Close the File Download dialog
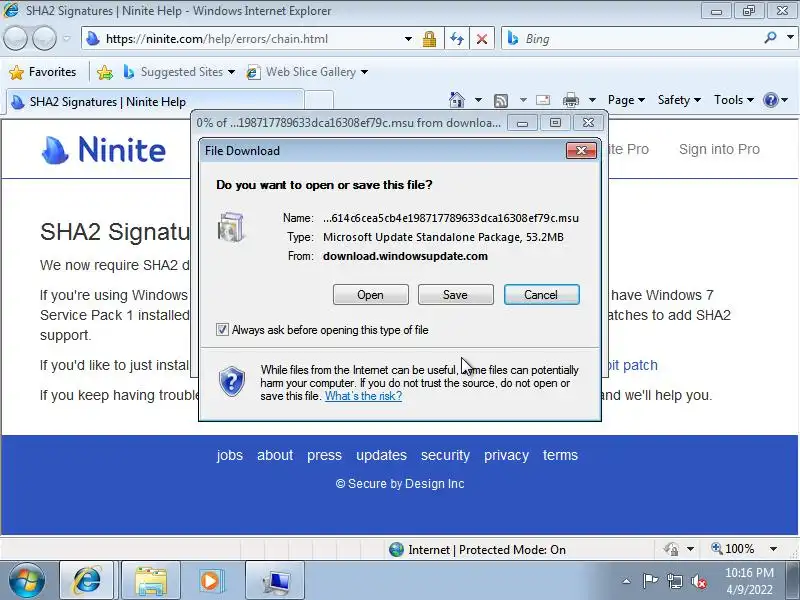This screenshot has width=800, height=600. coord(581,151)
